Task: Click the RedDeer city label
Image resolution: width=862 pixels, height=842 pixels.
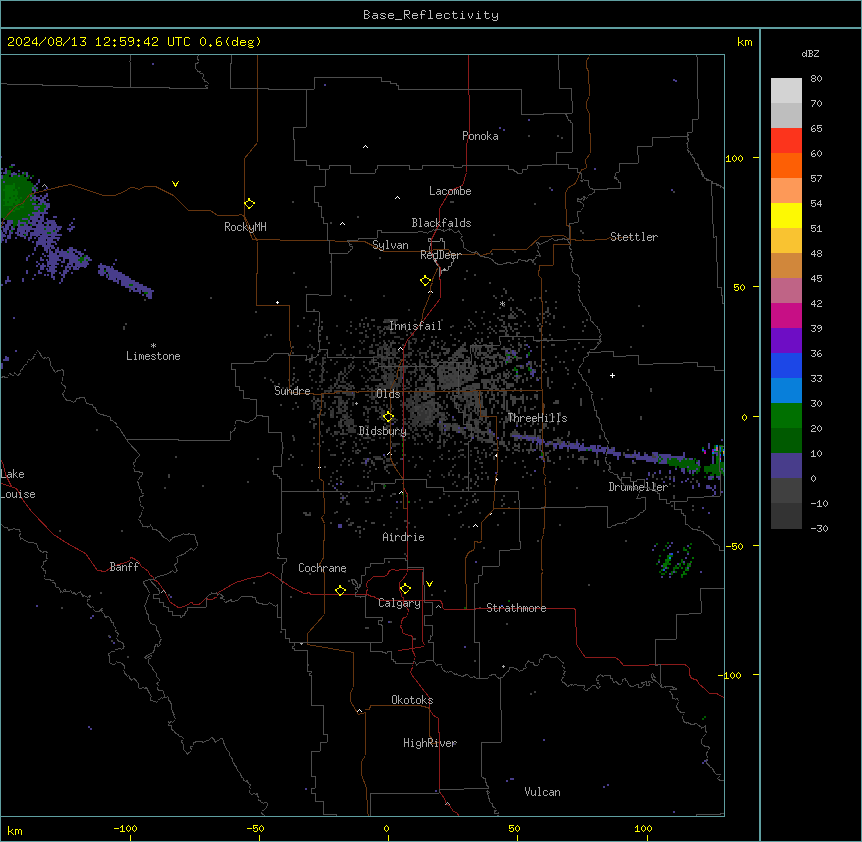Action: pos(440,255)
